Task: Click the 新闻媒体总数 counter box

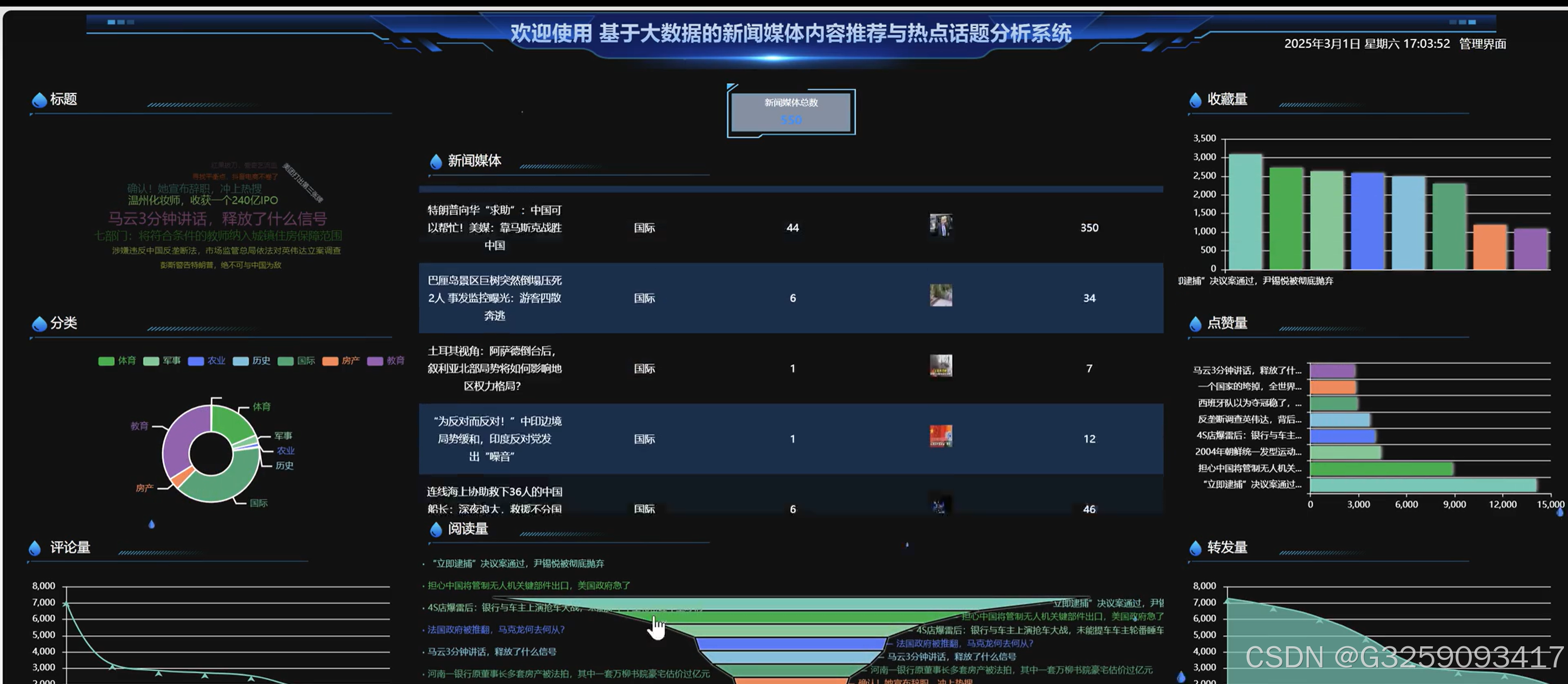Action: [791, 112]
